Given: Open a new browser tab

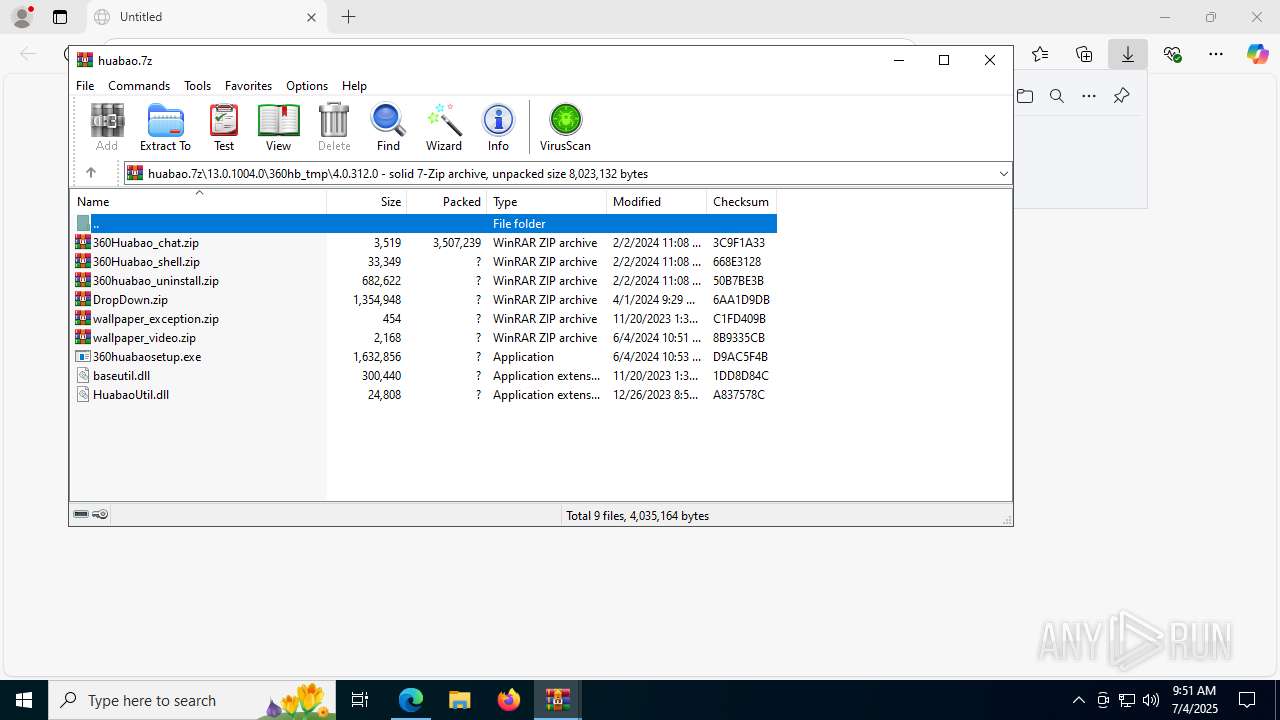Looking at the screenshot, I should point(348,17).
